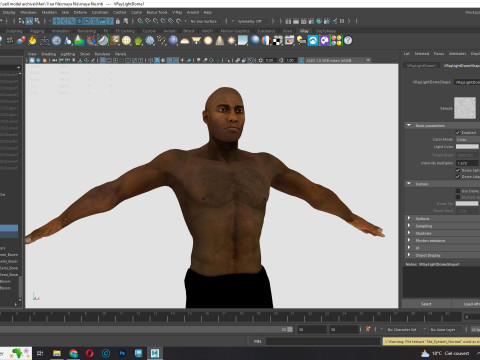Click the Light Color swatch
This screenshot has height=360, width=480.
coord(467,146)
